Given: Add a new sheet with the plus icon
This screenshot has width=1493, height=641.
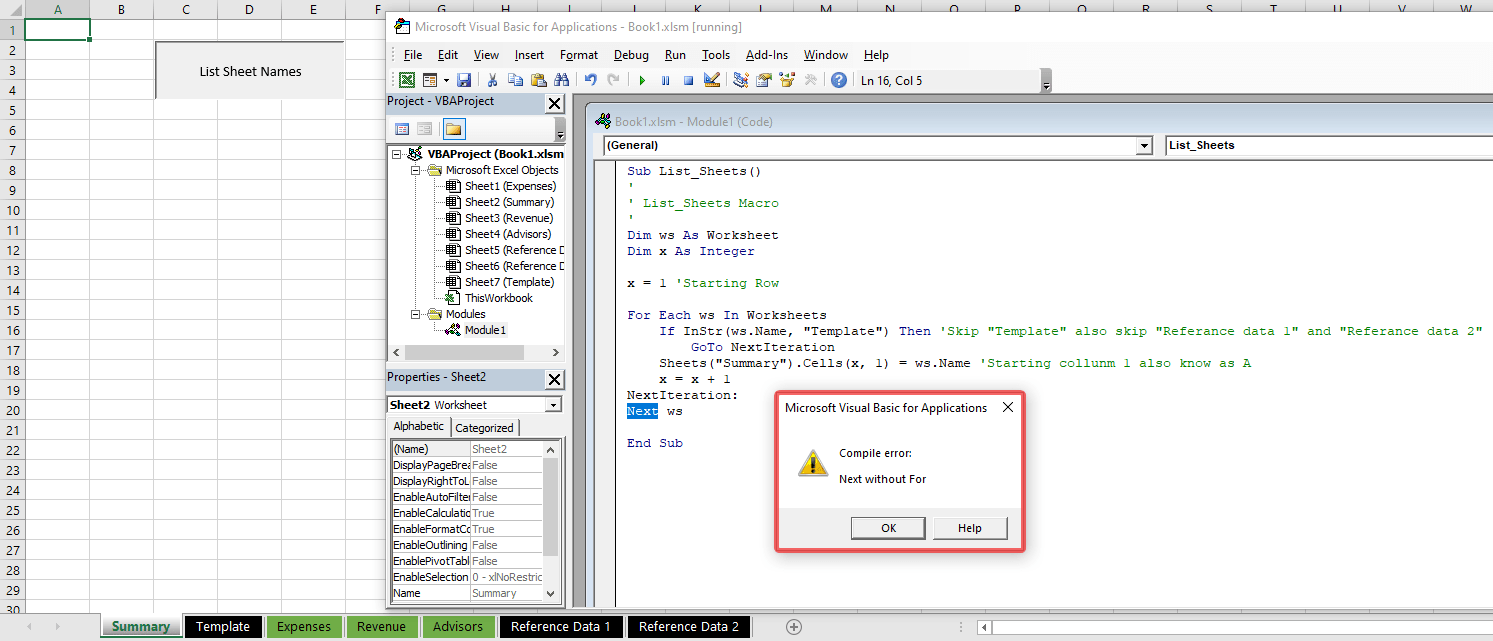Looking at the screenshot, I should click(x=794, y=627).
